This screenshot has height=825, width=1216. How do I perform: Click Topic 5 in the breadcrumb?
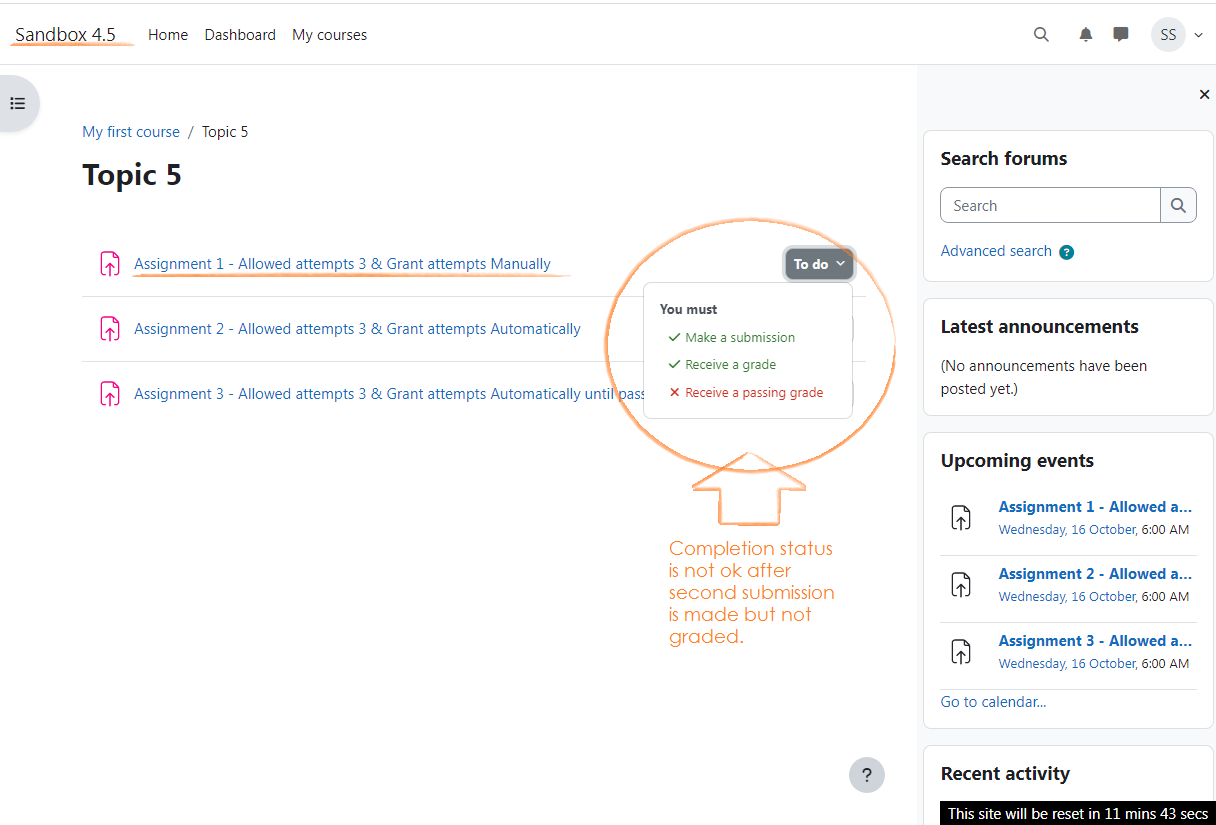[x=225, y=132]
